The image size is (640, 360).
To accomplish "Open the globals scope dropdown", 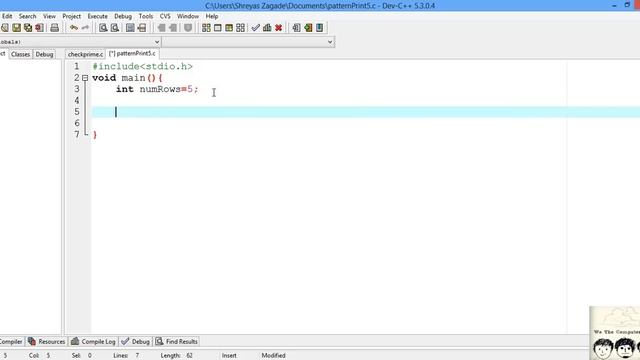I will pyautogui.click(x=157, y=42).
